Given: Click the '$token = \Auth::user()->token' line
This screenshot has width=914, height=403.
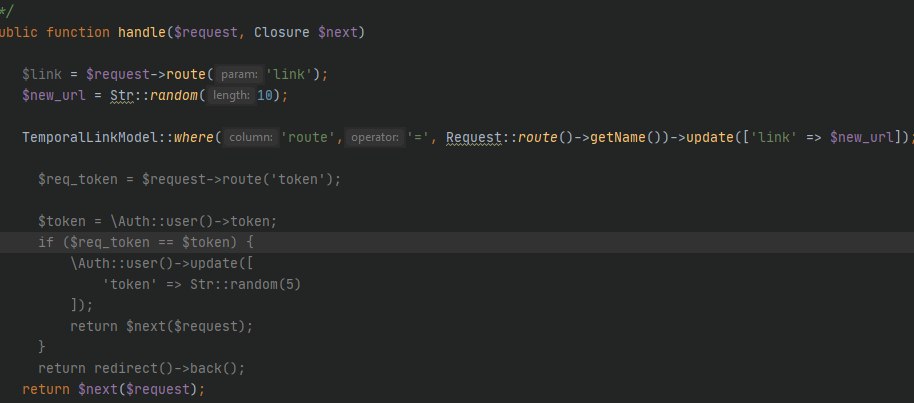Looking at the screenshot, I should tap(157, 222).
